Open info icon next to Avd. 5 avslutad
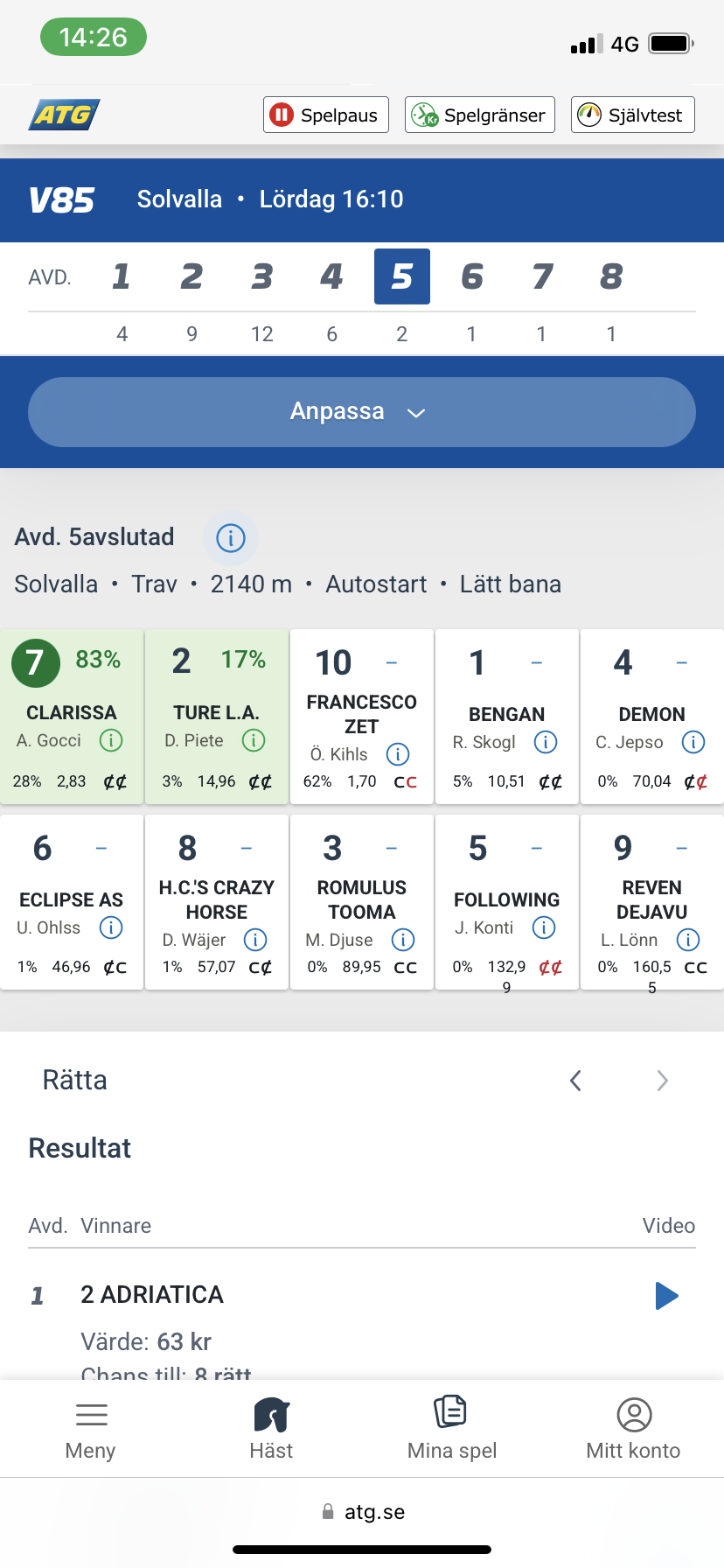This screenshot has width=724, height=1568. tap(231, 538)
